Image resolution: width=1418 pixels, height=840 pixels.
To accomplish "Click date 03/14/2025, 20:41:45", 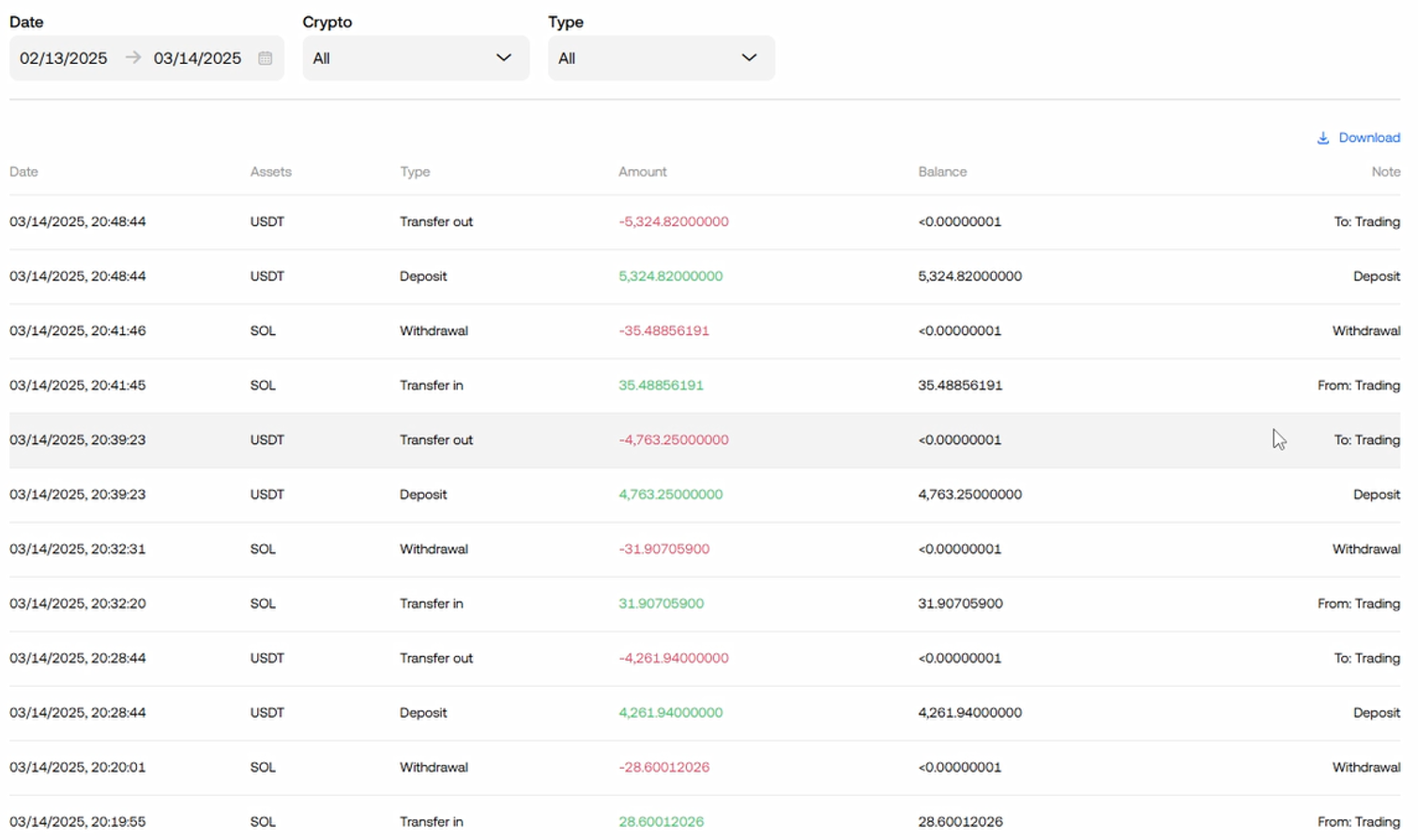I will click(78, 385).
